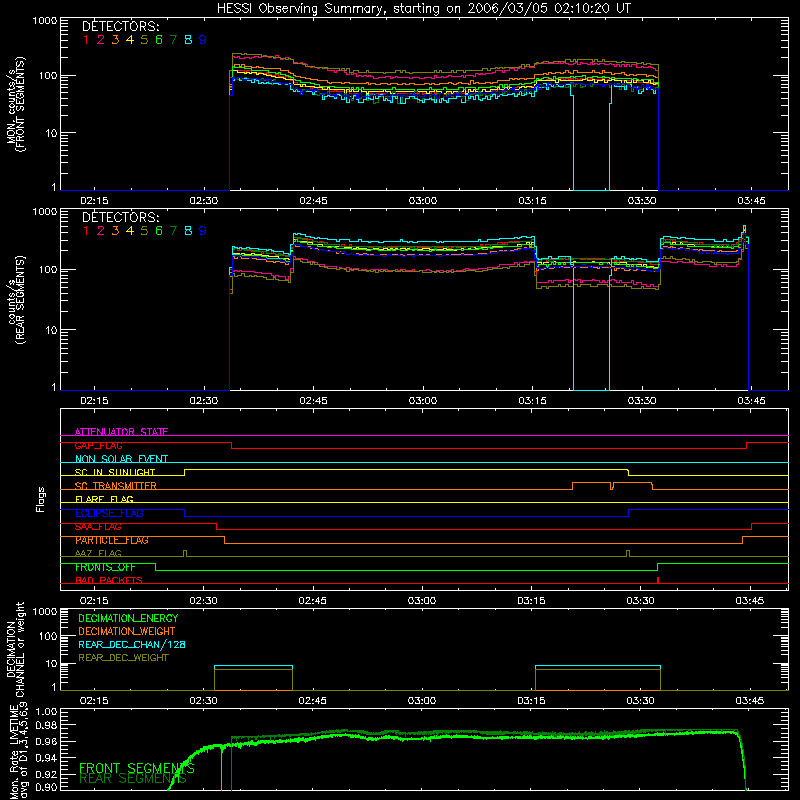Click the REAR_DEC_WEIGHT legend entry
Image resolution: width=800 pixels, height=800 pixels.
123,658
